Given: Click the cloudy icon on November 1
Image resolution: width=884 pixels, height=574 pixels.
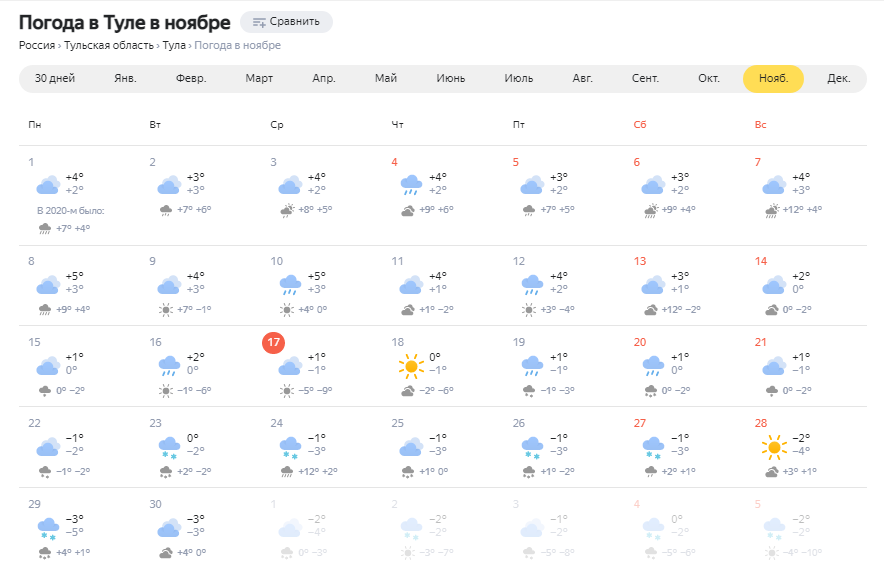Looking at the screenshot, I should pos(48,185).
